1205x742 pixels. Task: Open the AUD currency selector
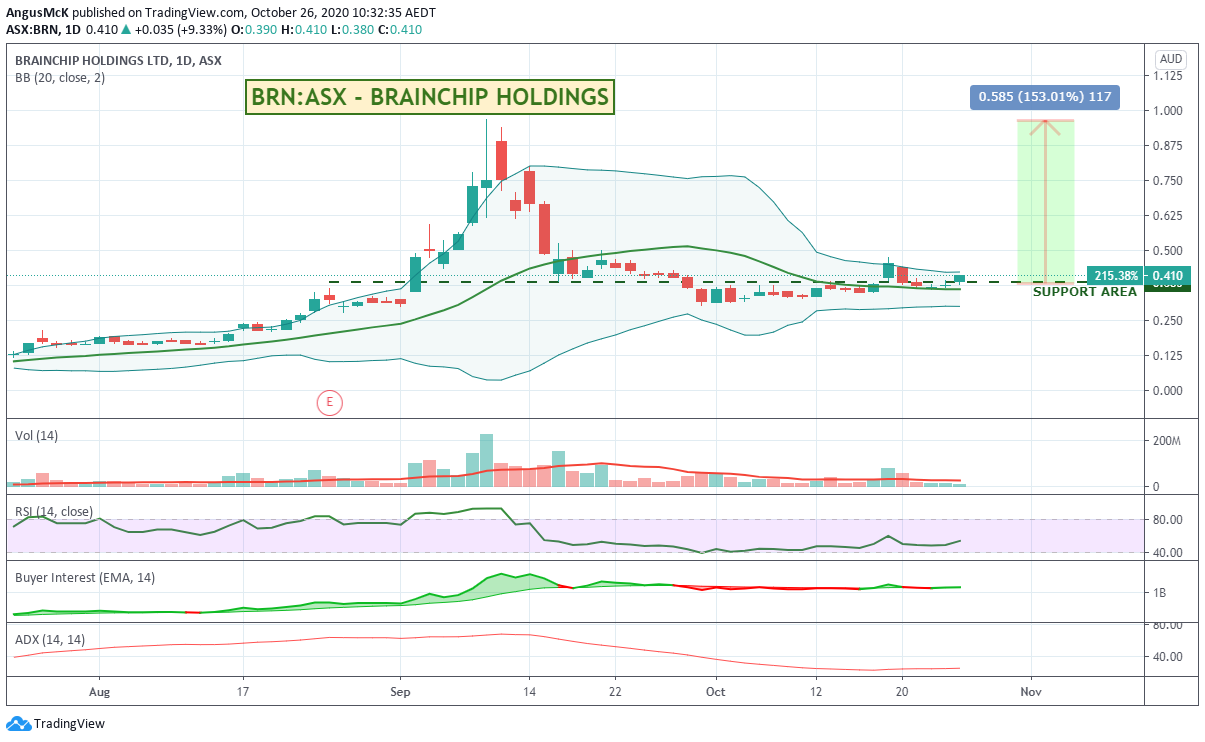coord(1171,58)
